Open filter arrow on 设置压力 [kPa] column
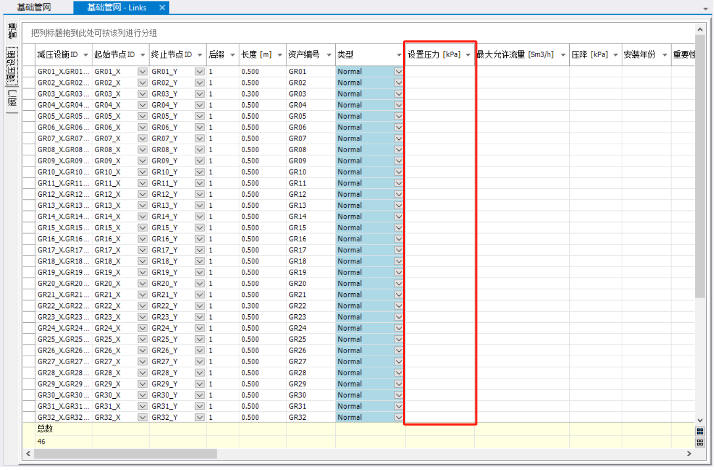The image size is (715, 470). pyautogui.click(x=466, y=54)
